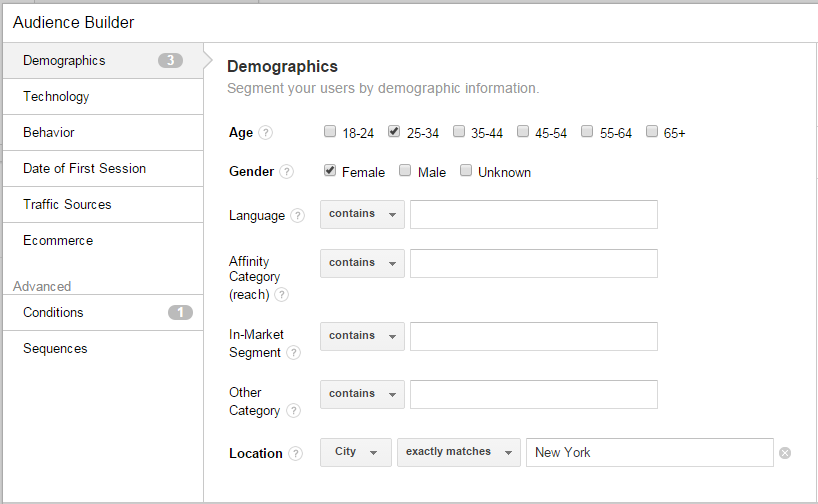This screenshot has width=818, height=504.
Task: Check the 65+ age option
Action: (x=652, y=131)
